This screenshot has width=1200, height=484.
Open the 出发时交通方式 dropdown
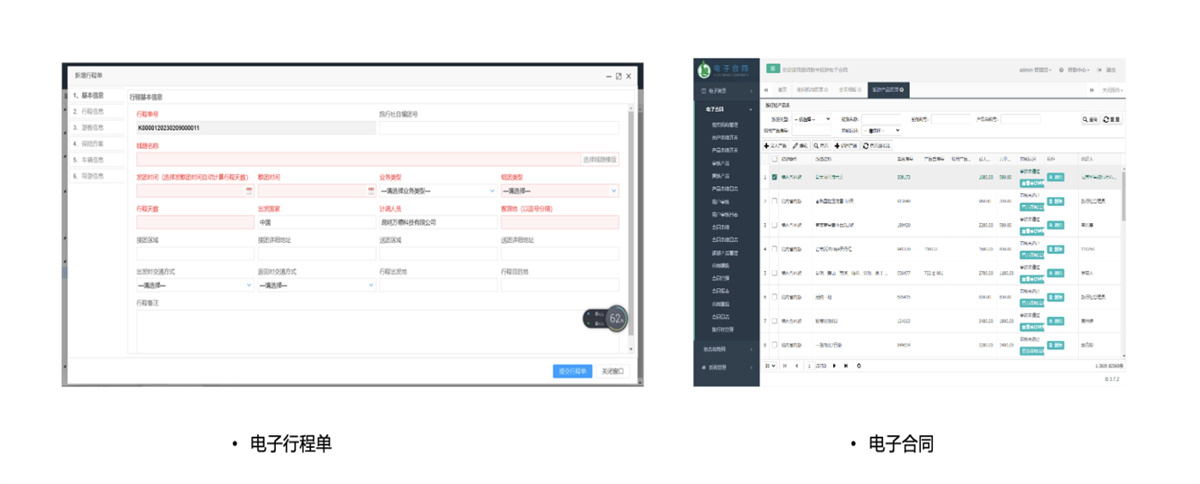[194, 285]
